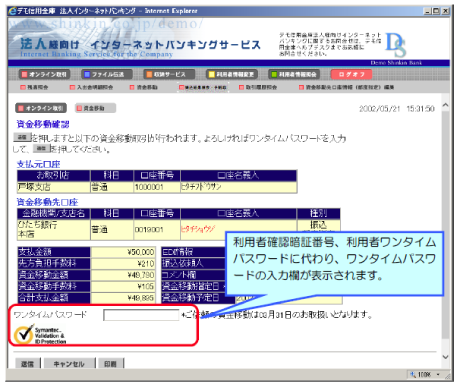This screenshot has width=460, height=386.
Task: Click the EDI情報 label cell
Action: [194, 252]
